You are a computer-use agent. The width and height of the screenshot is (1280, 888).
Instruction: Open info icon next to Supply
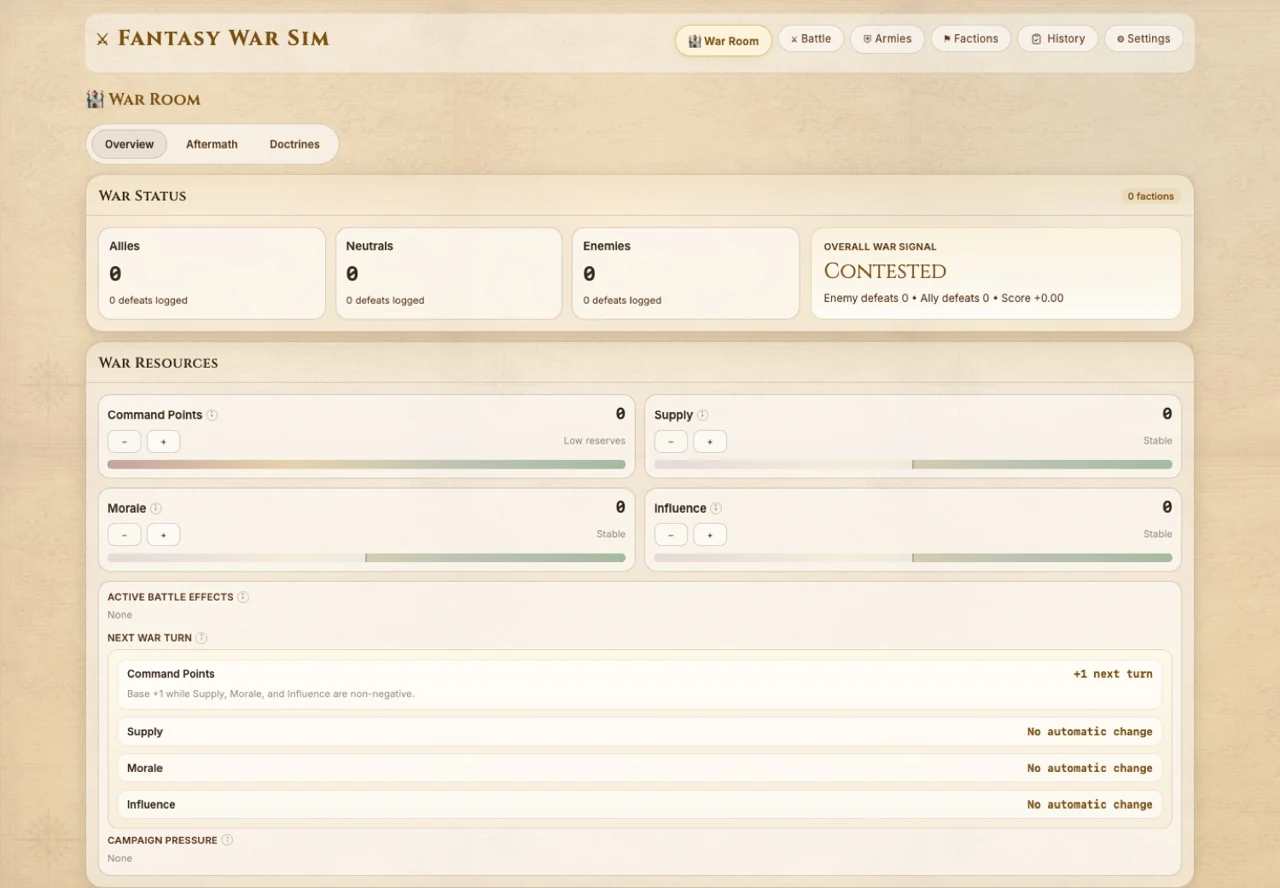click(x=702, y=415)
